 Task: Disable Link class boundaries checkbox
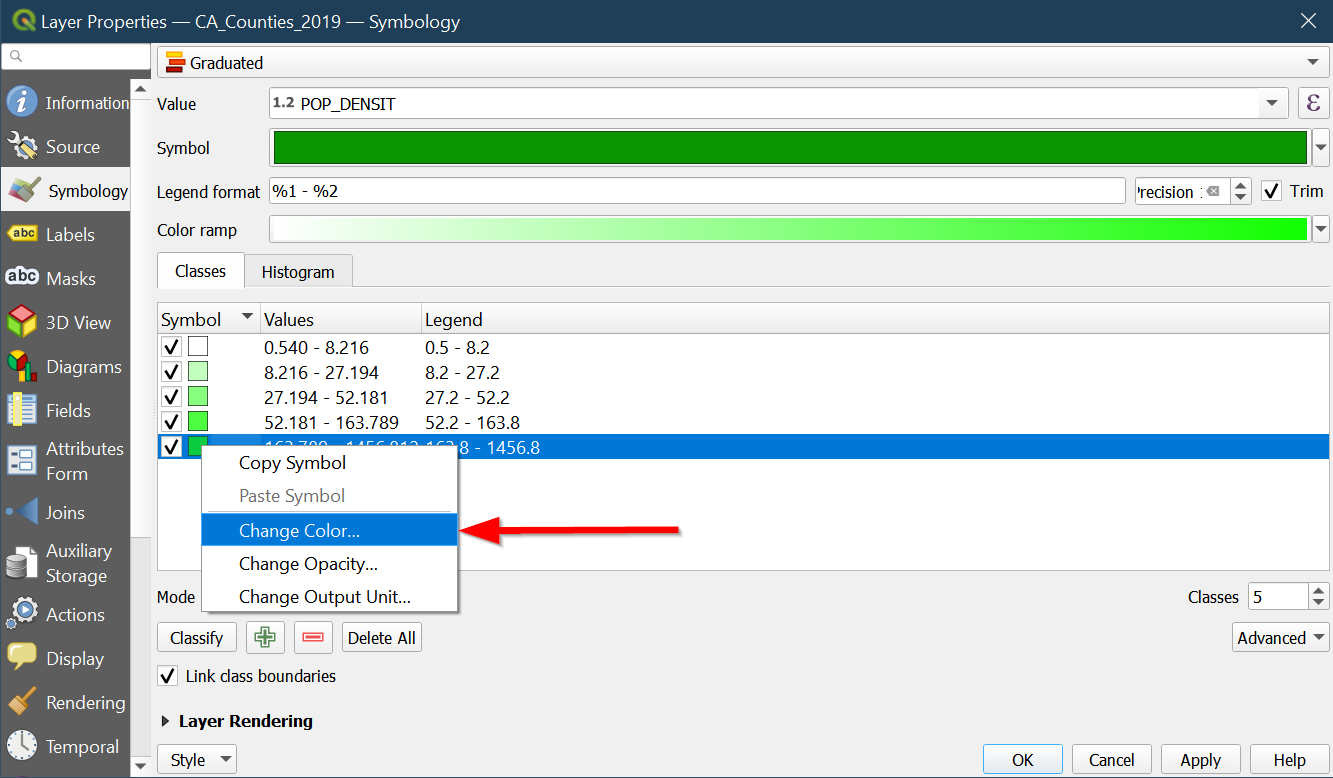(x=170, y=676)
